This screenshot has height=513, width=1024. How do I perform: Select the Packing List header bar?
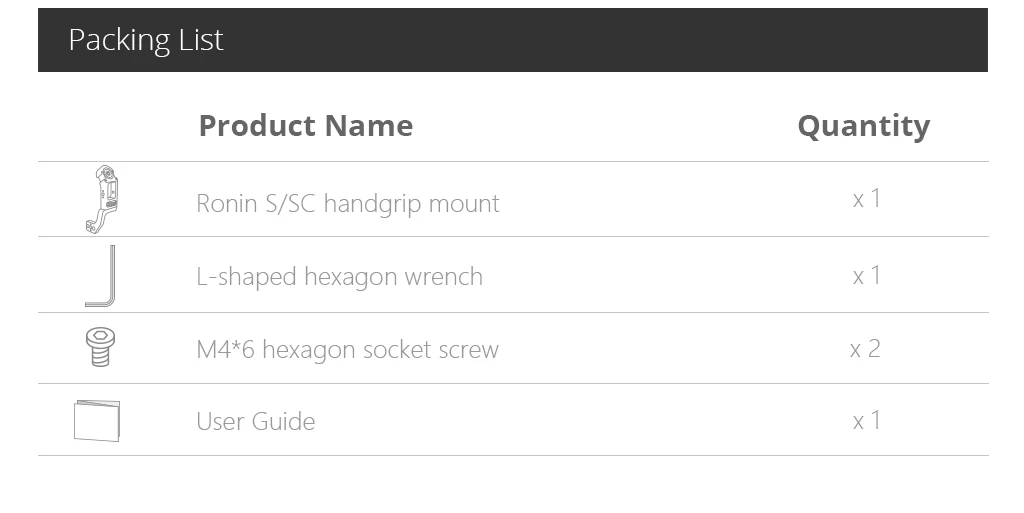point(513,40)
